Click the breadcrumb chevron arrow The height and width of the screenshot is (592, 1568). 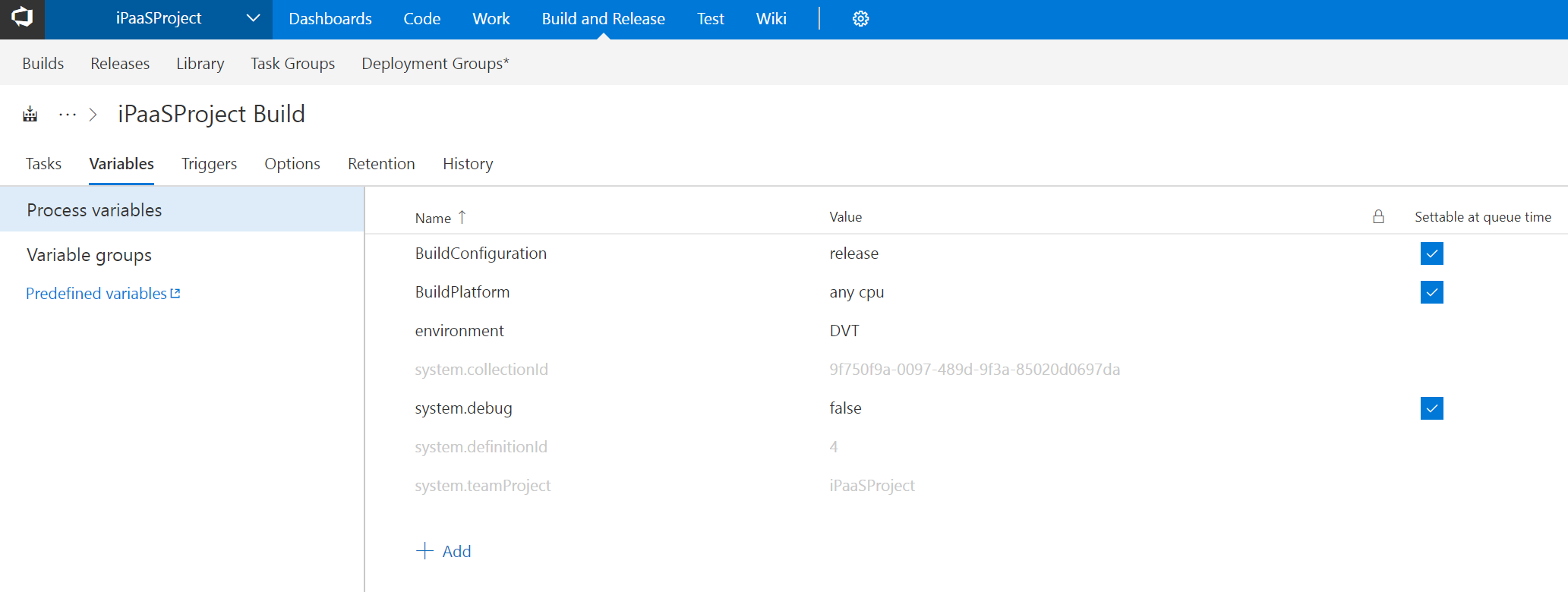click(93, 115)
